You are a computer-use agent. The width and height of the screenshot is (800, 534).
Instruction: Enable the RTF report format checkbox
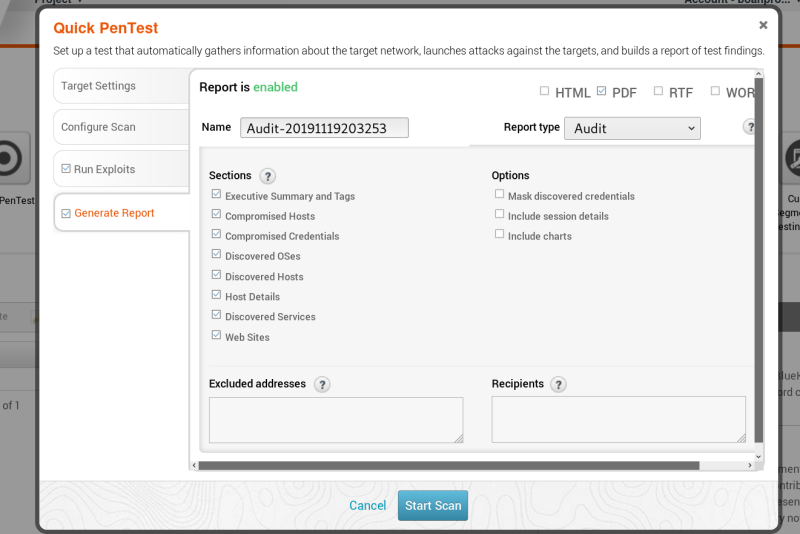tap(658, 91)
